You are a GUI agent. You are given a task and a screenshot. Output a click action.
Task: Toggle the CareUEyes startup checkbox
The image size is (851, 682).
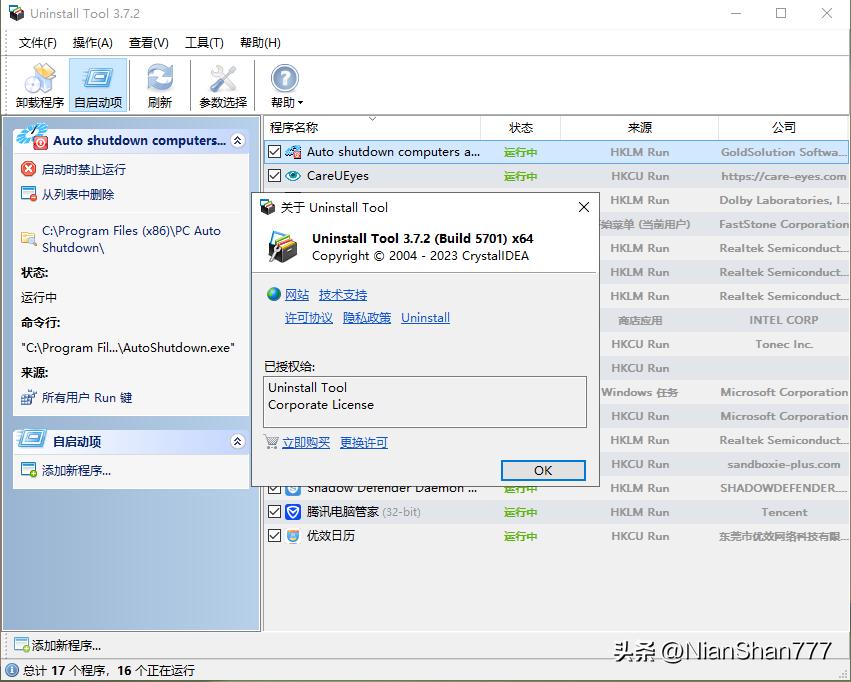coord(275,176)
